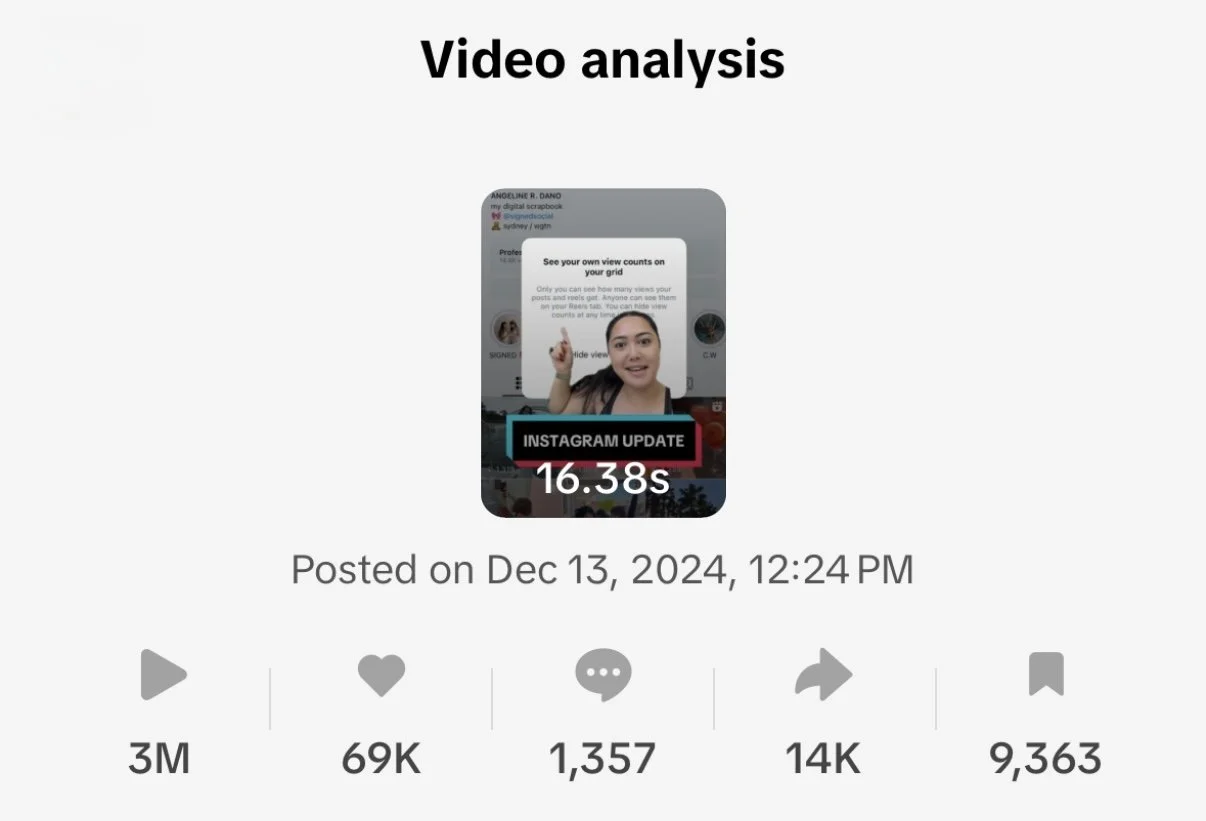Click the shares arrow icon
This screenshot has height=821, width=1206.
(823, 676)
